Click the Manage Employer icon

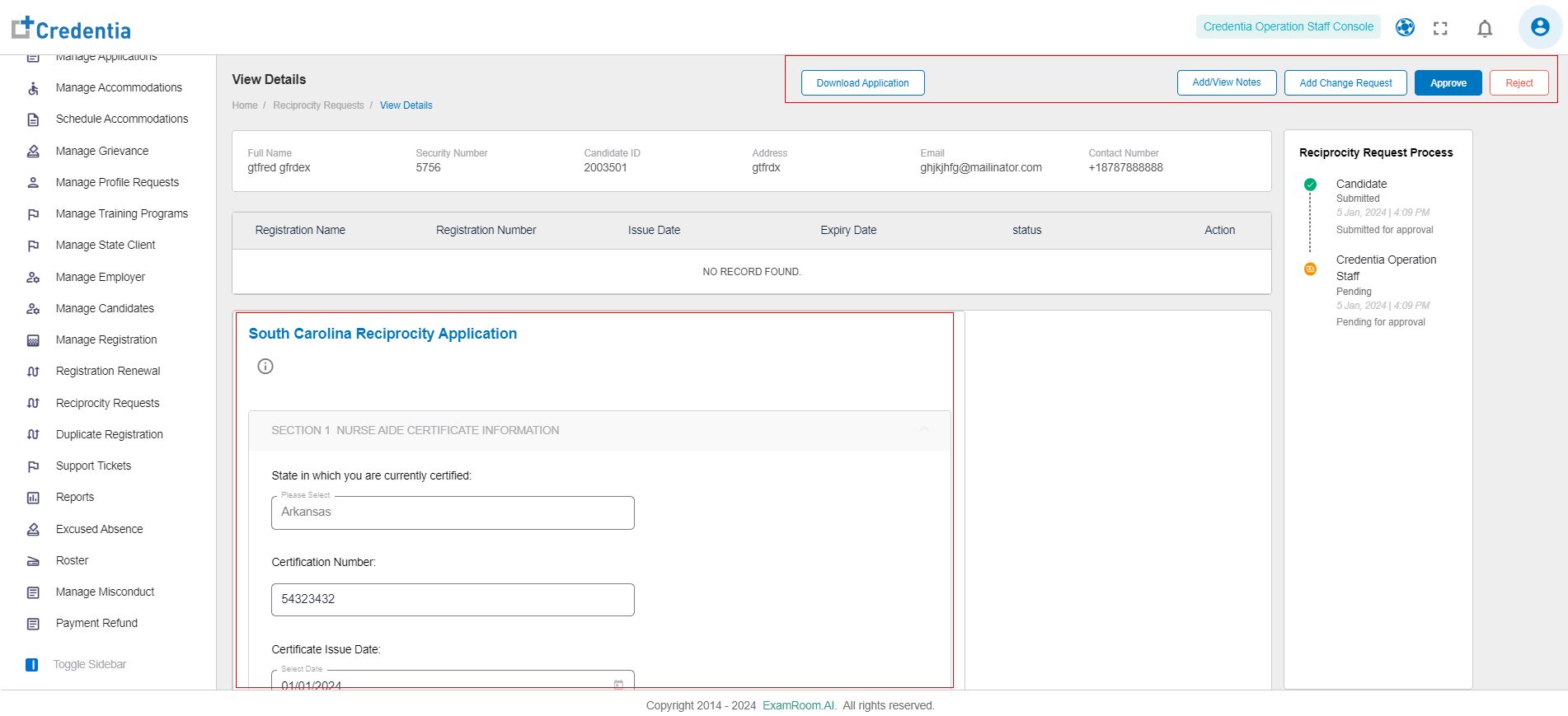(33, 278)
